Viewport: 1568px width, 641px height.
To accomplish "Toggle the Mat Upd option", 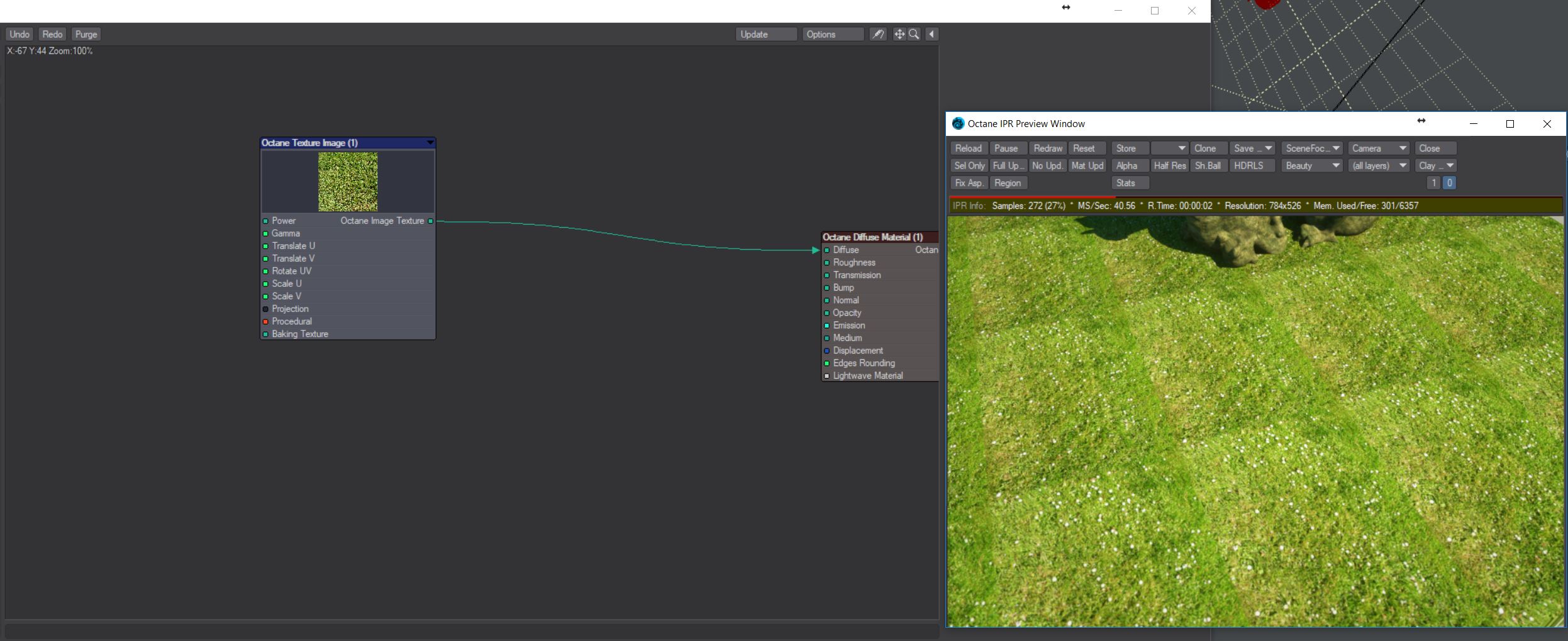I will pyautogui.click(x=1087, y=166).
